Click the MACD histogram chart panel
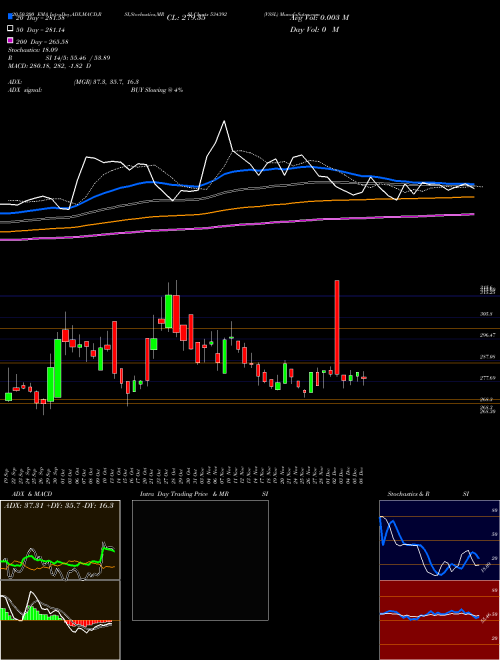 coord(60,620)
